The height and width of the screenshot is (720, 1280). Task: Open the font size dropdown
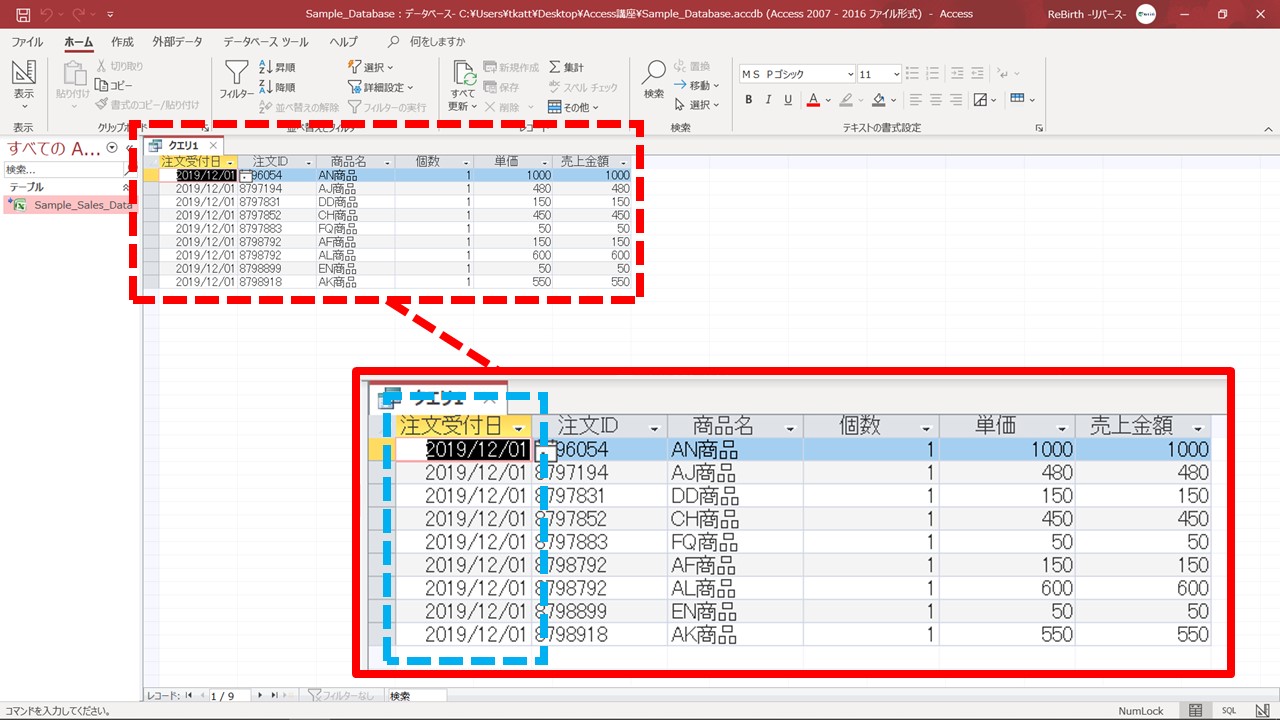894,74
